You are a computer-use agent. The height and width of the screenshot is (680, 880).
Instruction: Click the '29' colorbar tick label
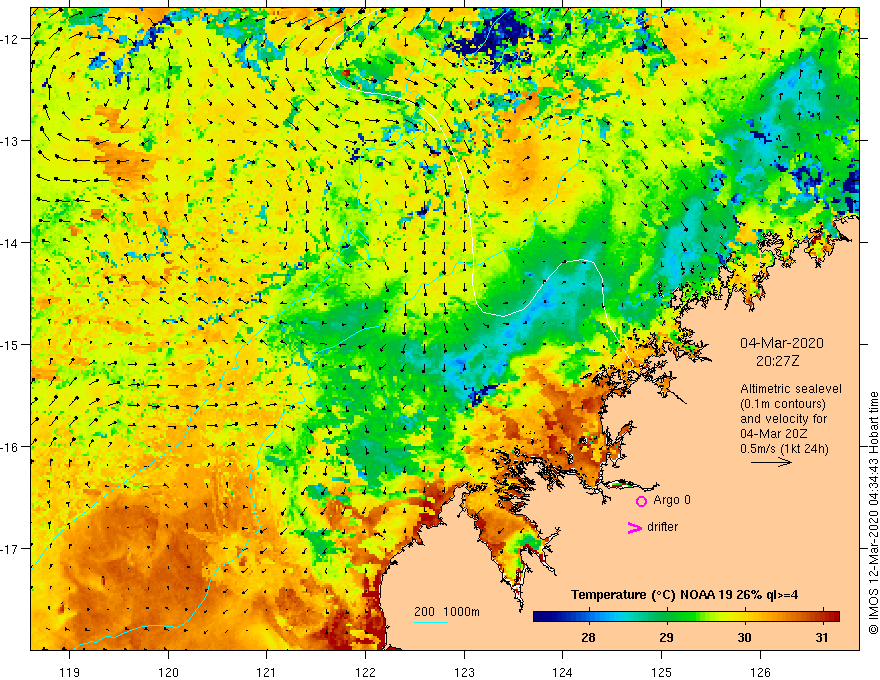[666, 638]
